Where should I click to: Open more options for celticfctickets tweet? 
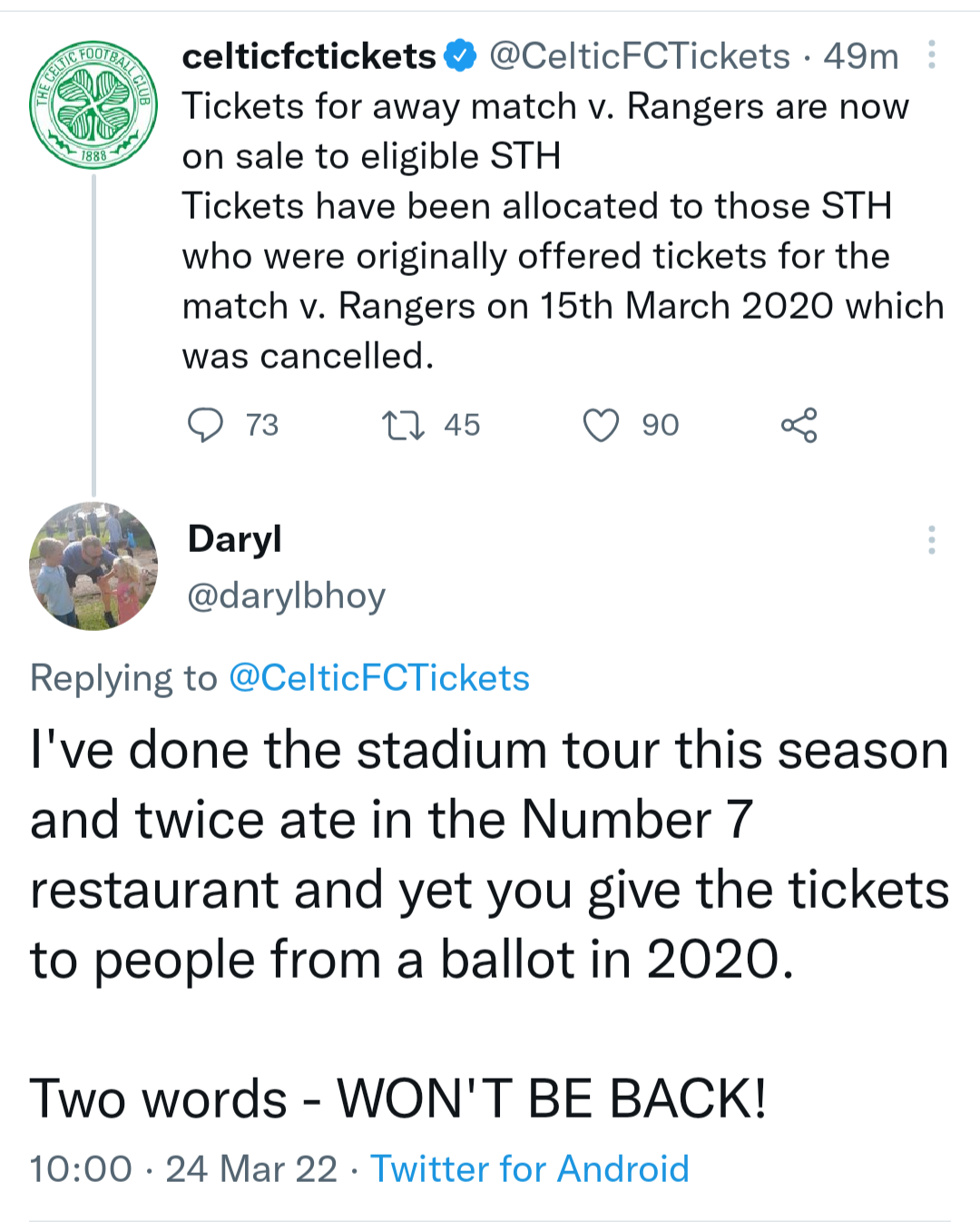[x=931, y=56]
